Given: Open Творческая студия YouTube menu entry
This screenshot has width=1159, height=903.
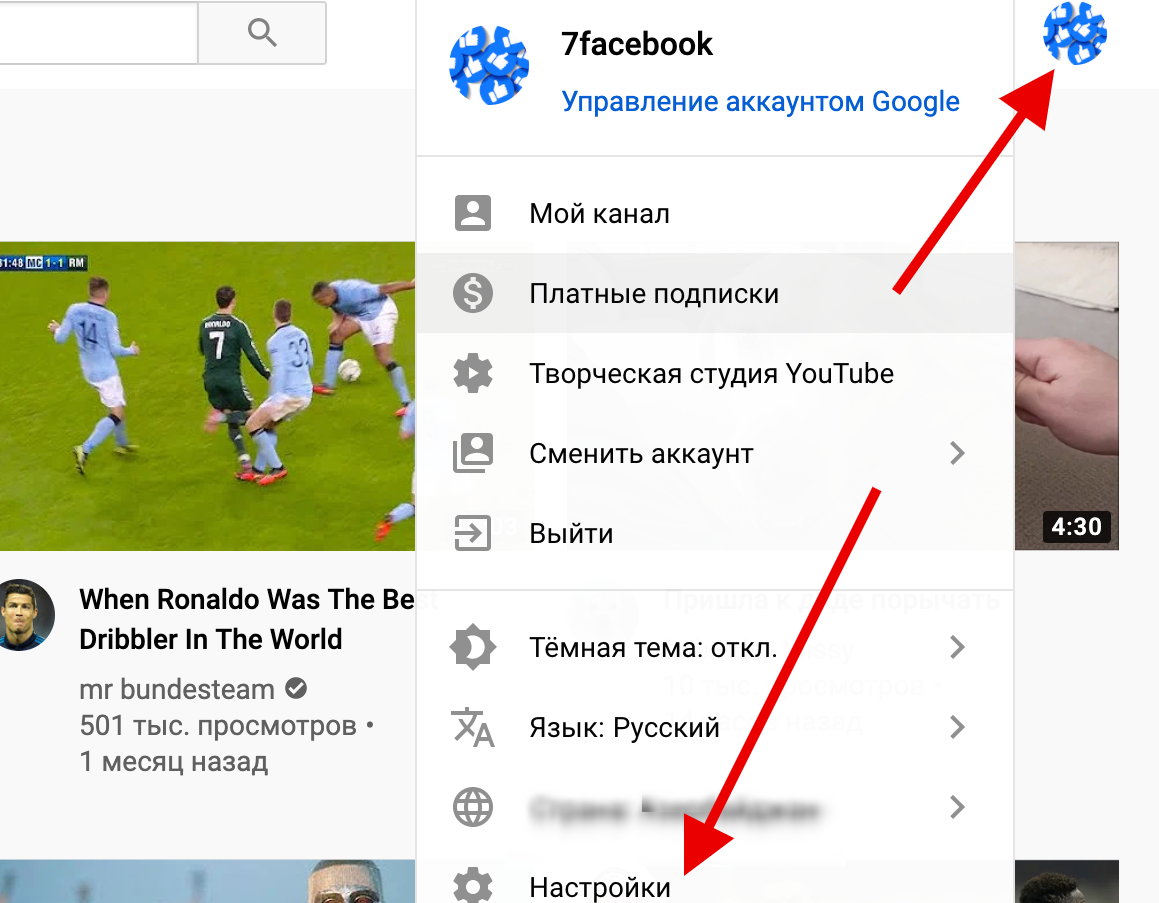Looking at the screenshot, I should (x=711, y=373).
